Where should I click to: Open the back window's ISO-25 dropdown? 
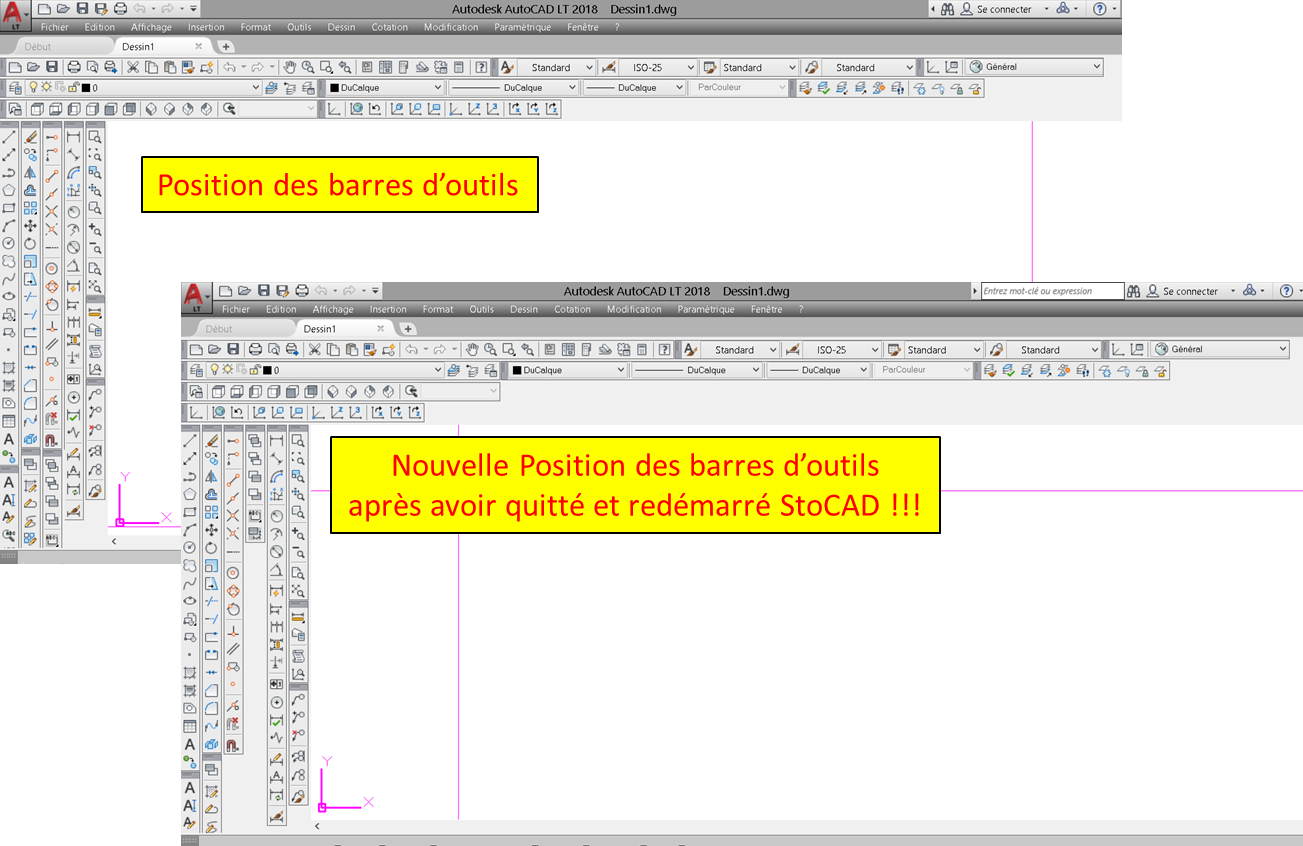coord(657,68)
